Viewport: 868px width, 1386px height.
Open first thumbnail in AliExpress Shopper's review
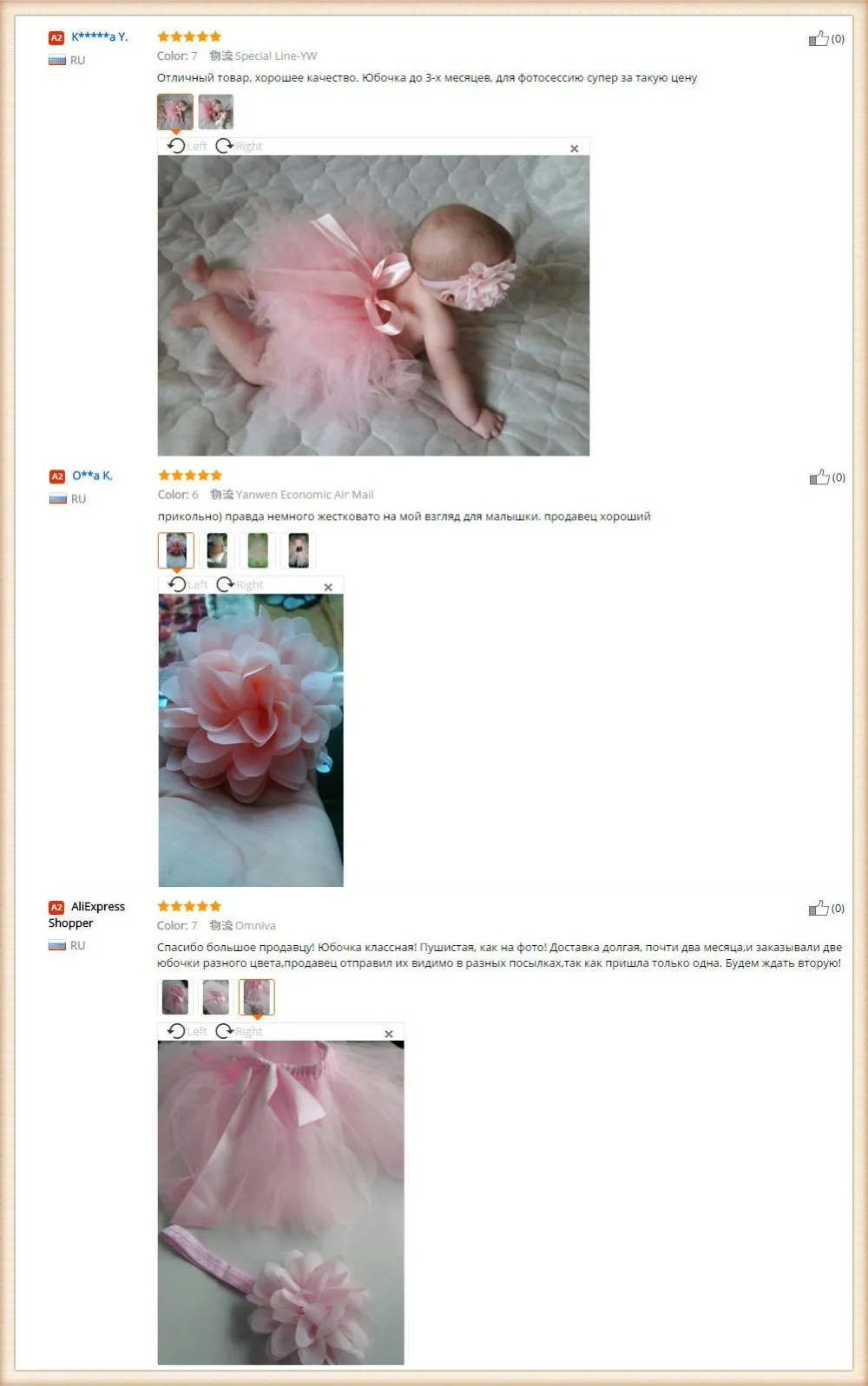175,997
